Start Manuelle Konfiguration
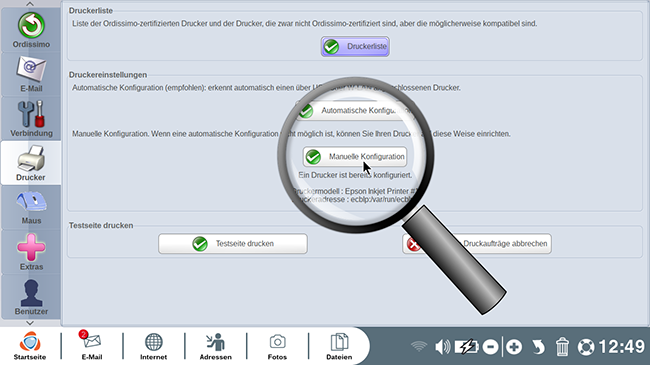This screenshot has height=365, width=650. tap(355, 156)
